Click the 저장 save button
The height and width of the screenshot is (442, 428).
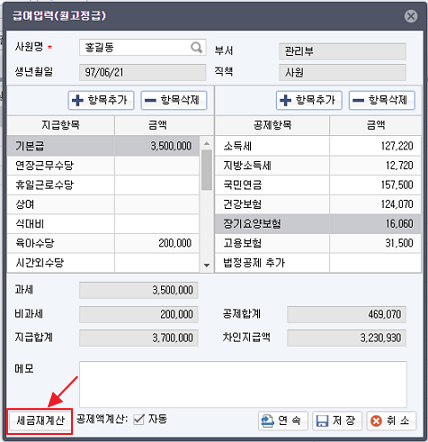(x=337, y=421)
